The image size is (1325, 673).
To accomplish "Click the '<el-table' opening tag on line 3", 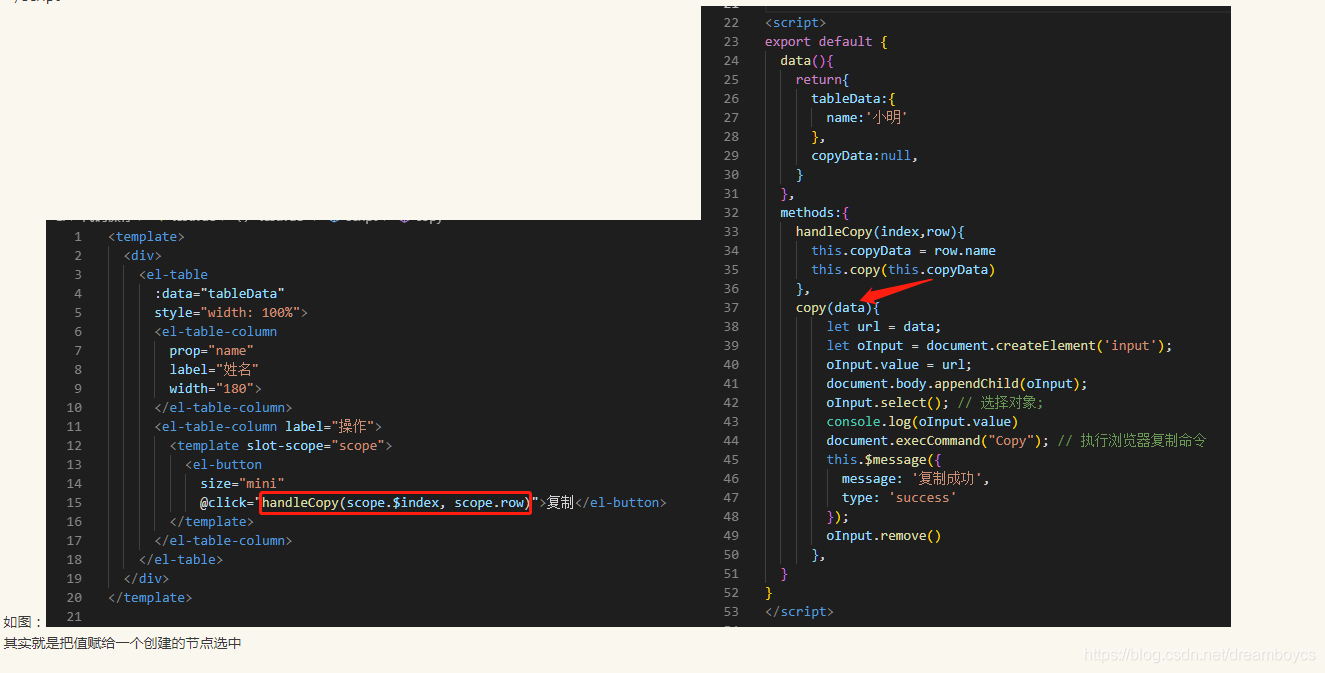I will (x=173, y=275).
